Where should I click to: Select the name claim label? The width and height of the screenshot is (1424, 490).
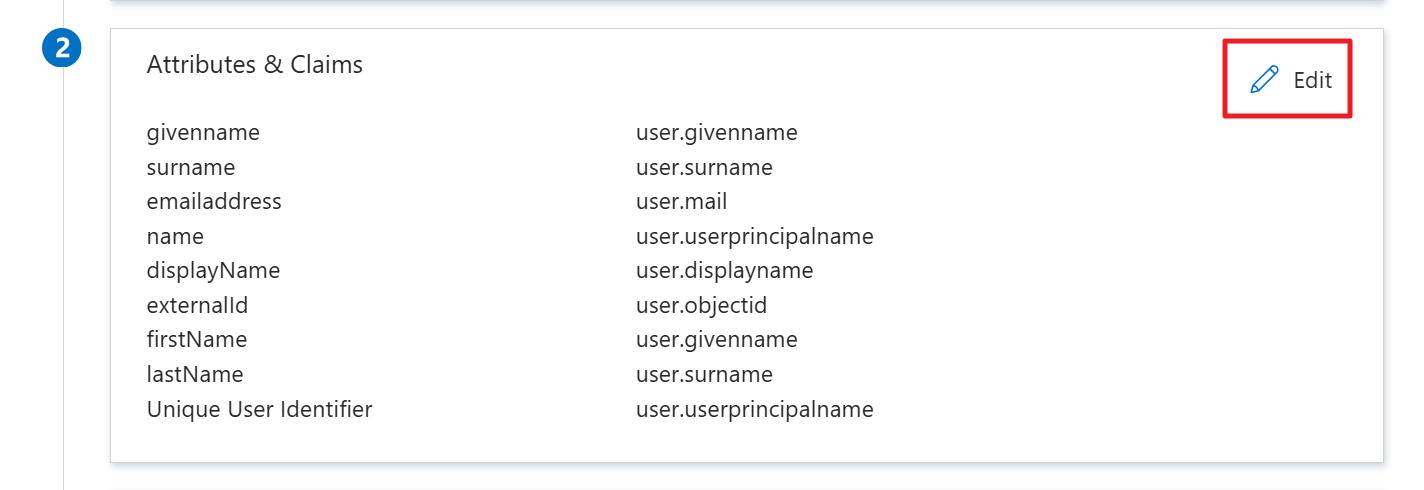coord(175,237)
